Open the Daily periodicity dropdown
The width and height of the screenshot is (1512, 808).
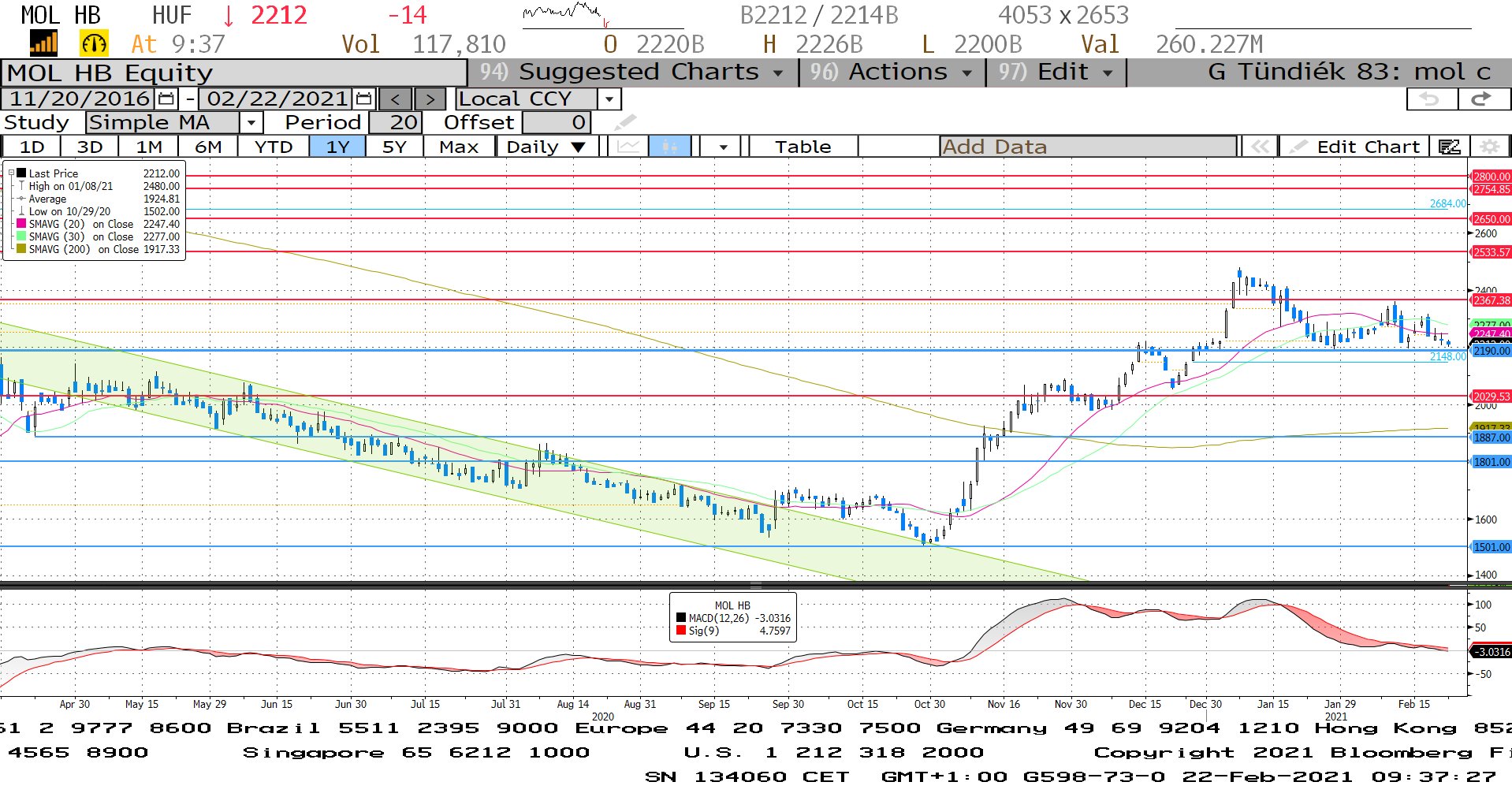(546, 147)
